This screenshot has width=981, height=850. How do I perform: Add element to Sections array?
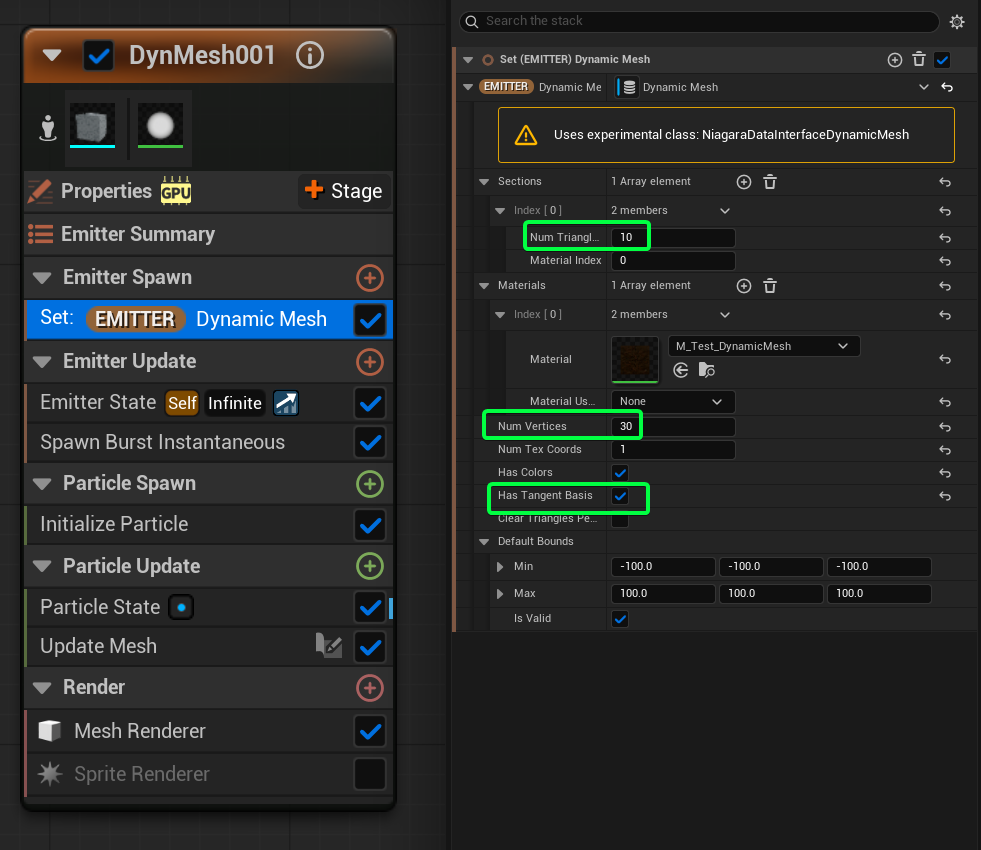tap(743, 182)
